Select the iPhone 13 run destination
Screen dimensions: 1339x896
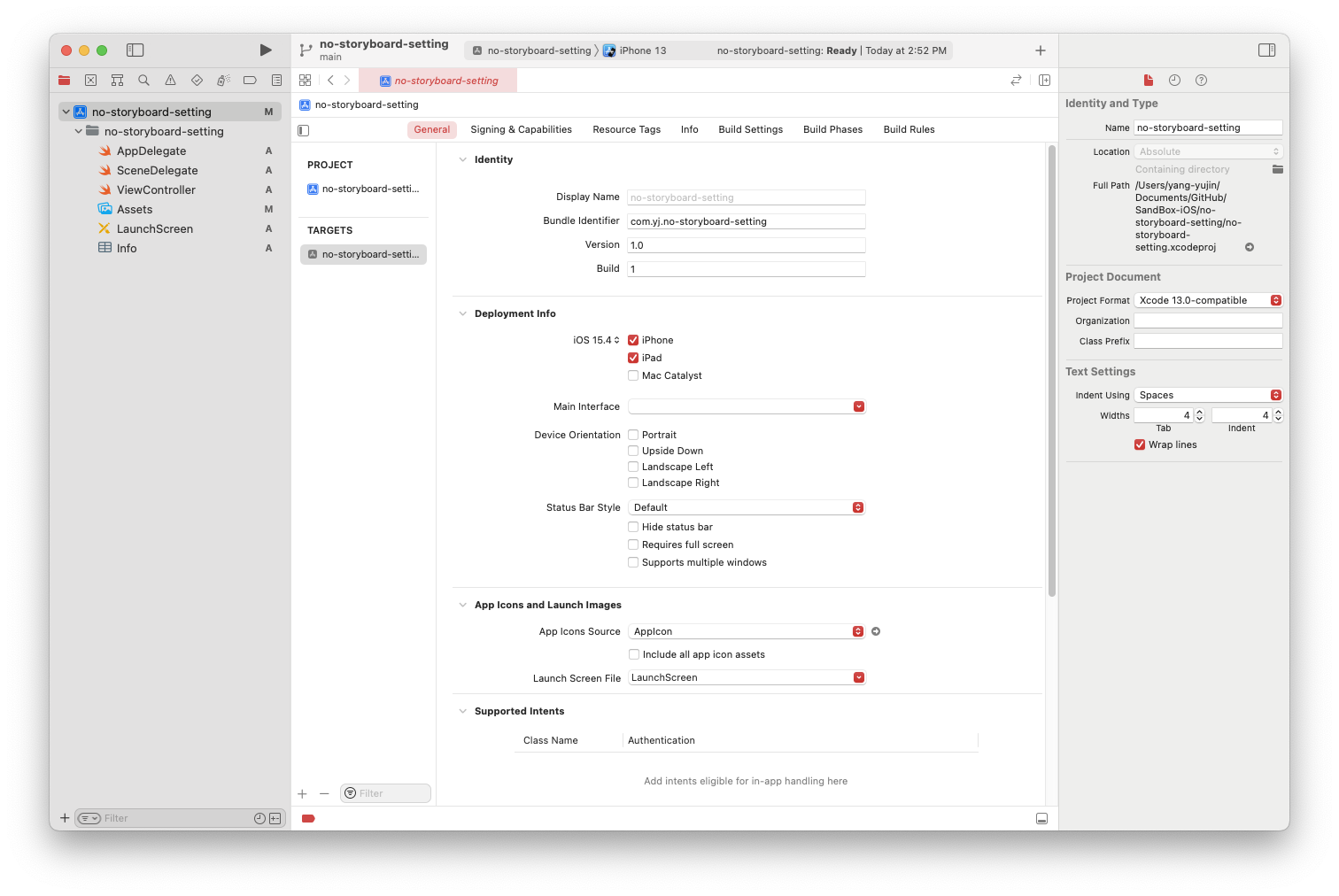click(x=635, y=50)
